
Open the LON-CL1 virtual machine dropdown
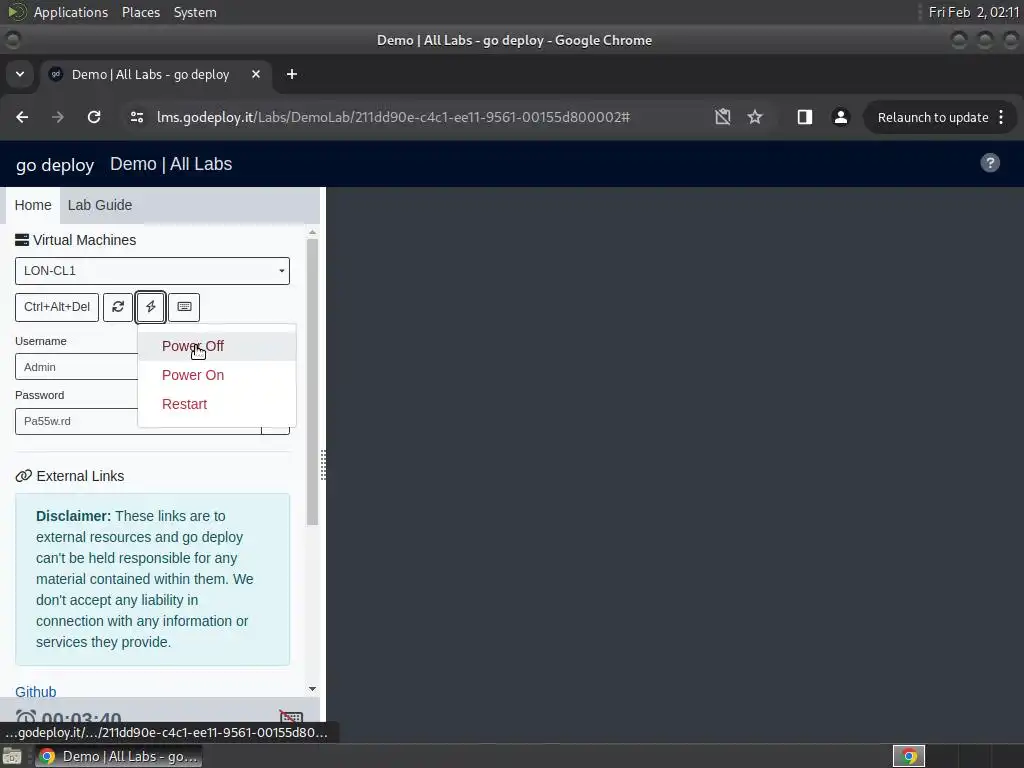tap(152, 271)
